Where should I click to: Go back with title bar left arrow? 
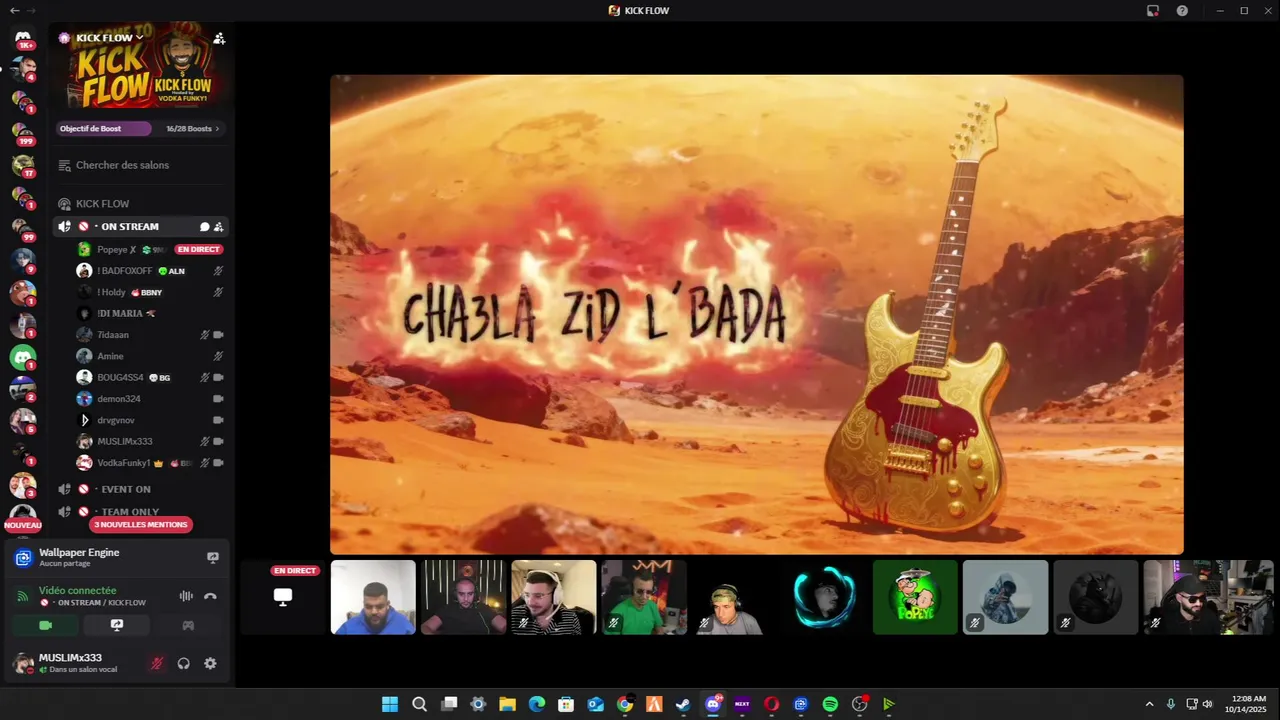14,10
